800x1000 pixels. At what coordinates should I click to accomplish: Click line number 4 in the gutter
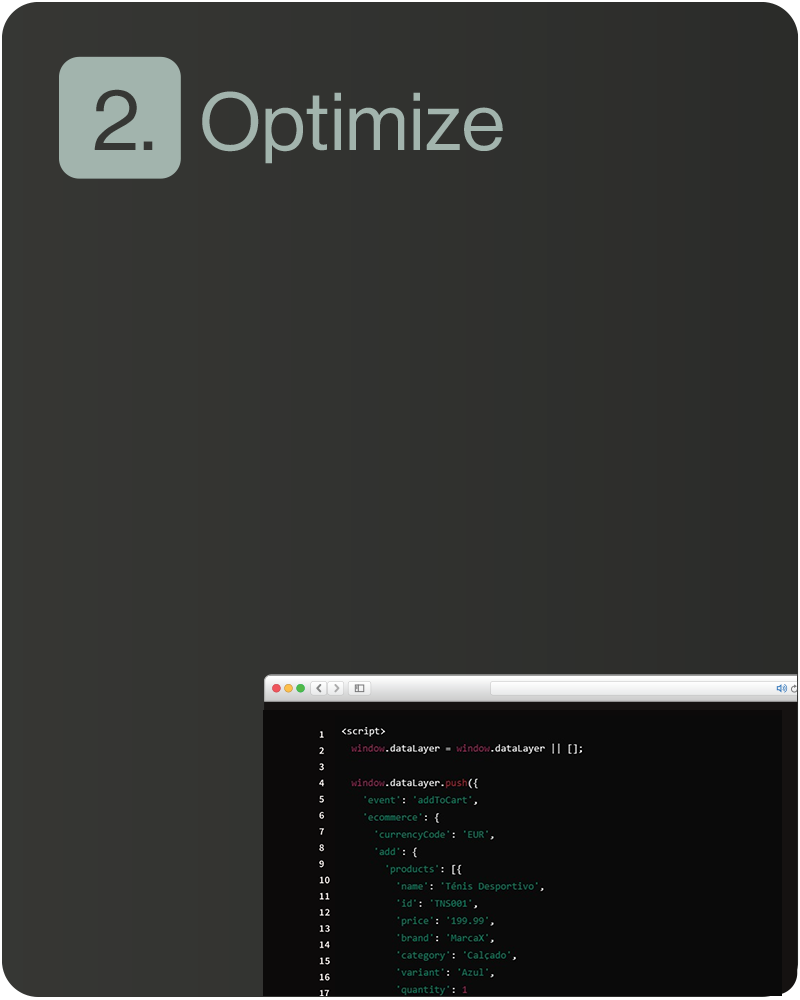coord(322,783)
